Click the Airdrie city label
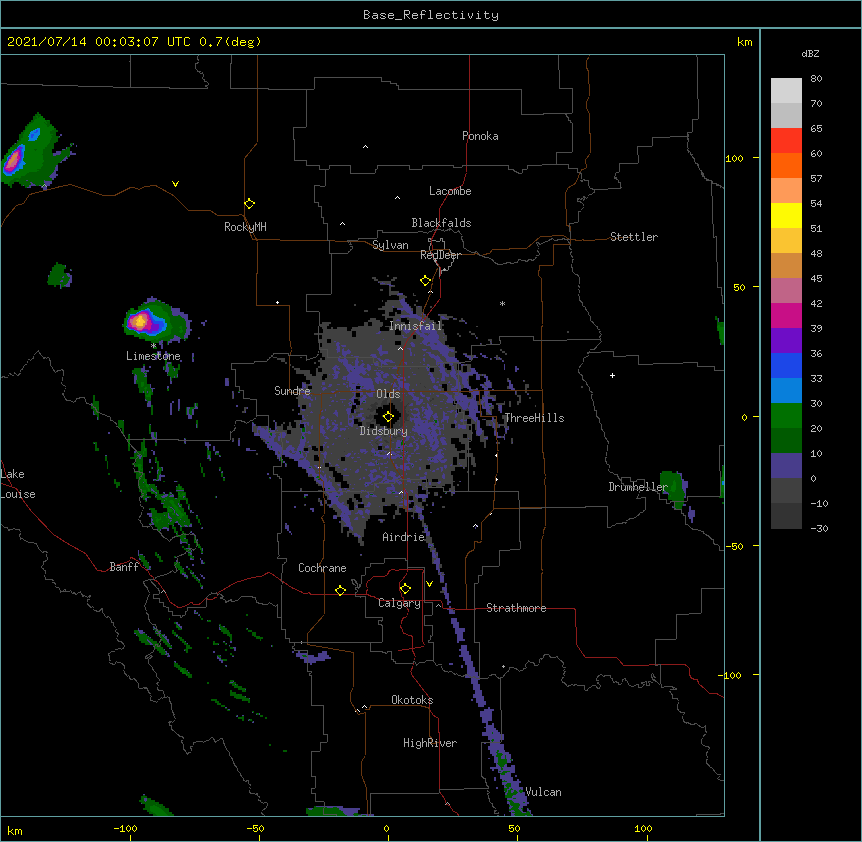This screenshot has width=862, height=842. point(404,537)
